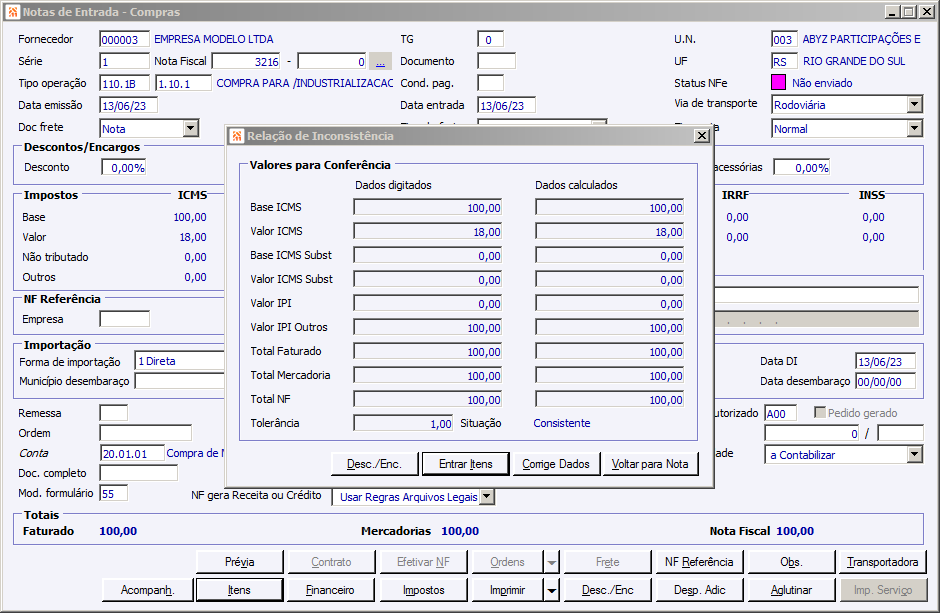
Task: Click the Desc./Enc. button in the dialog
Action: pos(372,464)
